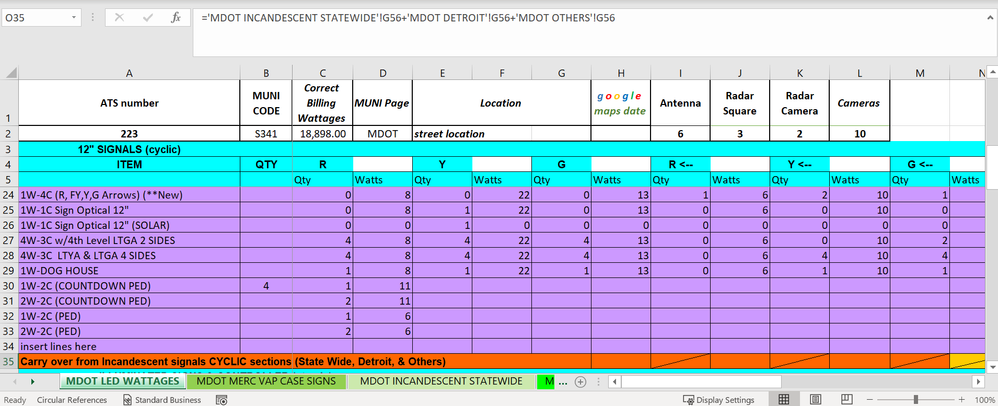Select 1W-1C Sign Optical 12" (SOLAR) cell

click(129, 225)
